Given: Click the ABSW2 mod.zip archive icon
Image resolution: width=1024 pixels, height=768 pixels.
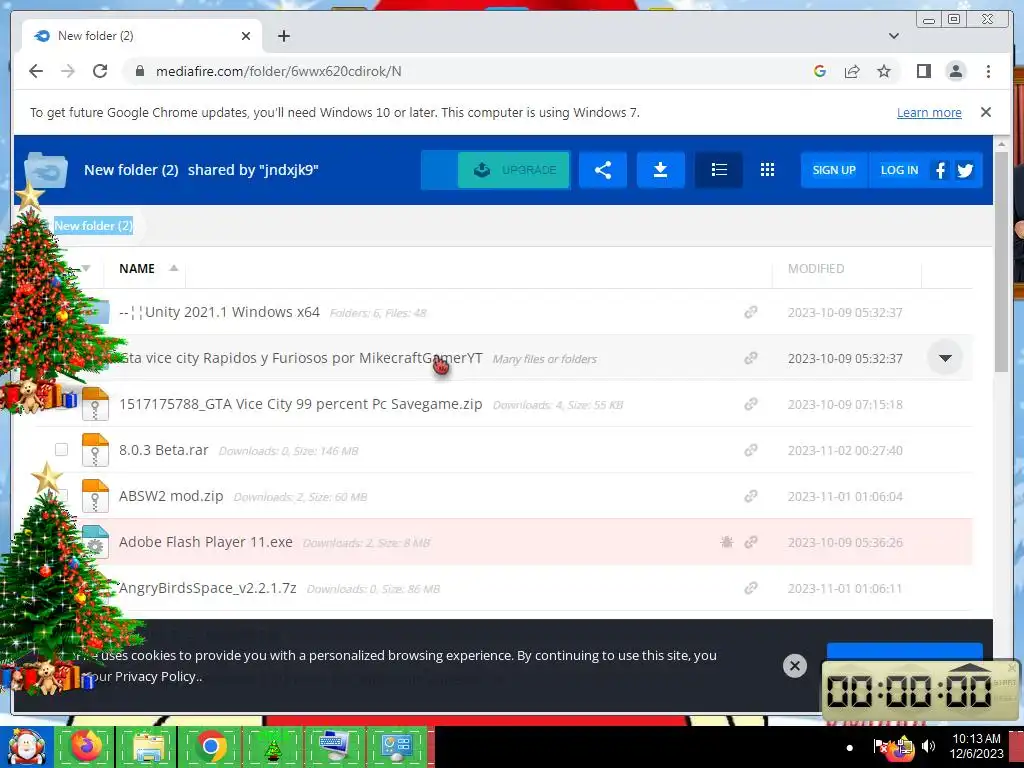Looking at the screenshot, I should click(x=95, y=496).
